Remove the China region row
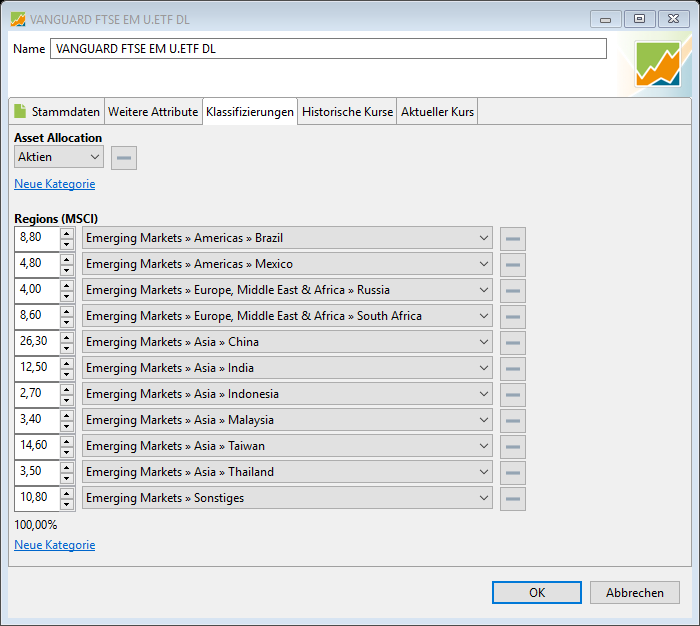The image size is (700, 626). tap(512, 342)
